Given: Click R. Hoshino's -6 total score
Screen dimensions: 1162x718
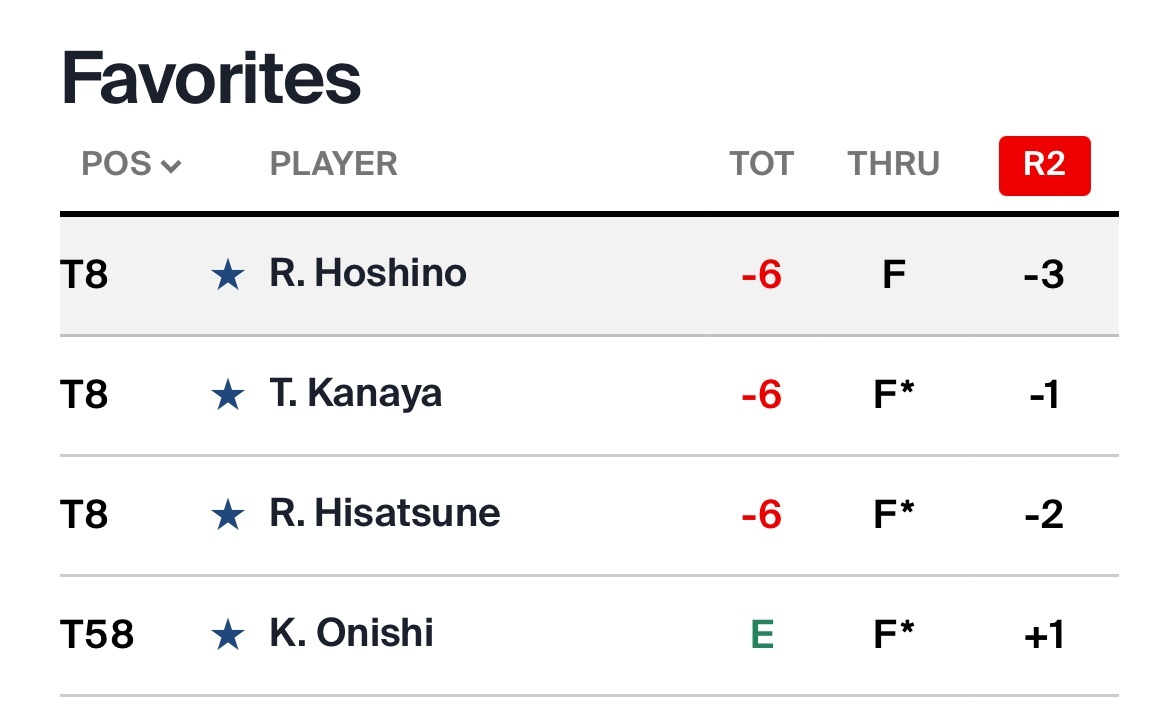Looking at the screenshot, I should (761, 275).
